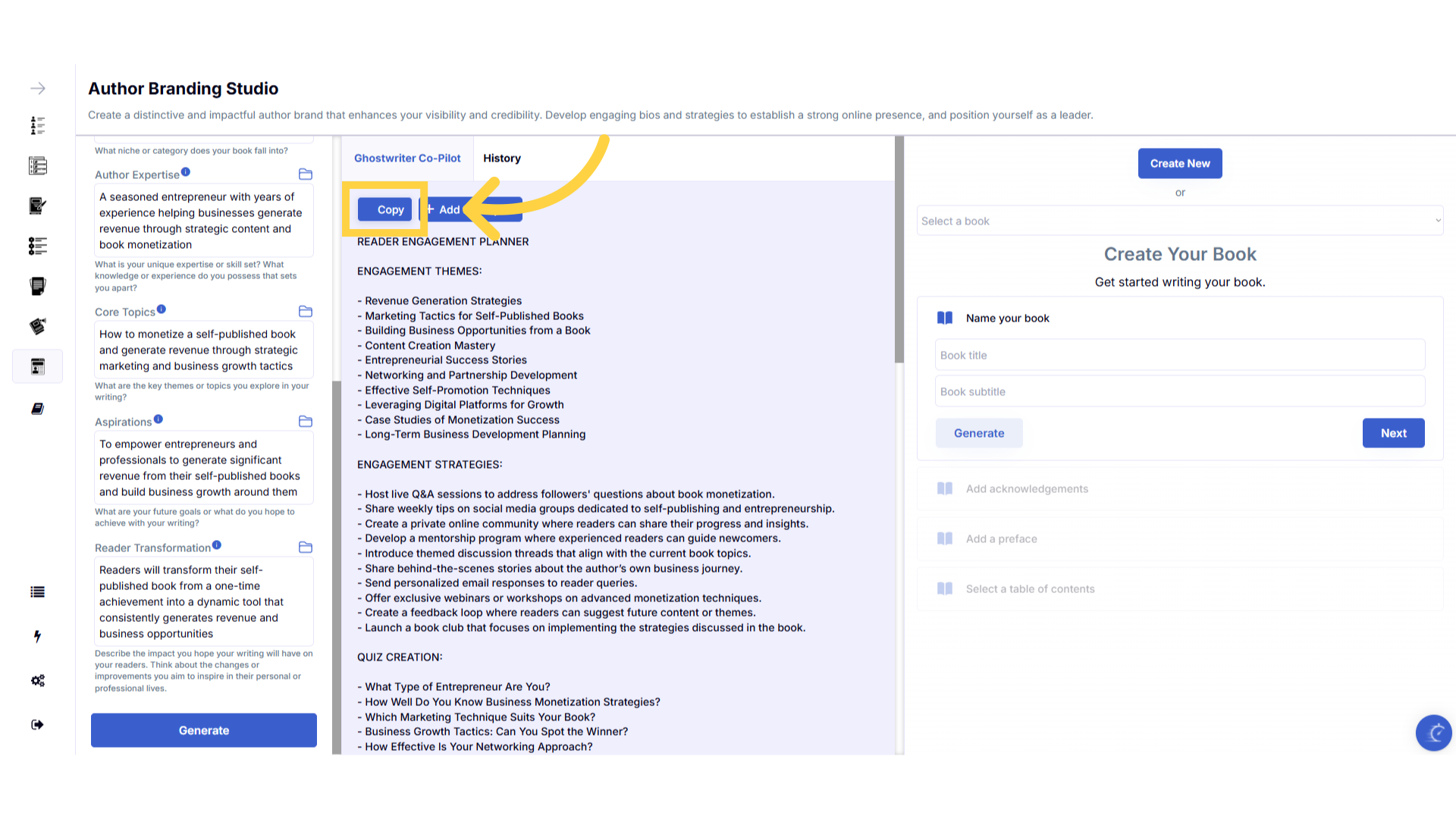Open folder icon beside Core Topics

pyautogui.click(x=306, y=312)
